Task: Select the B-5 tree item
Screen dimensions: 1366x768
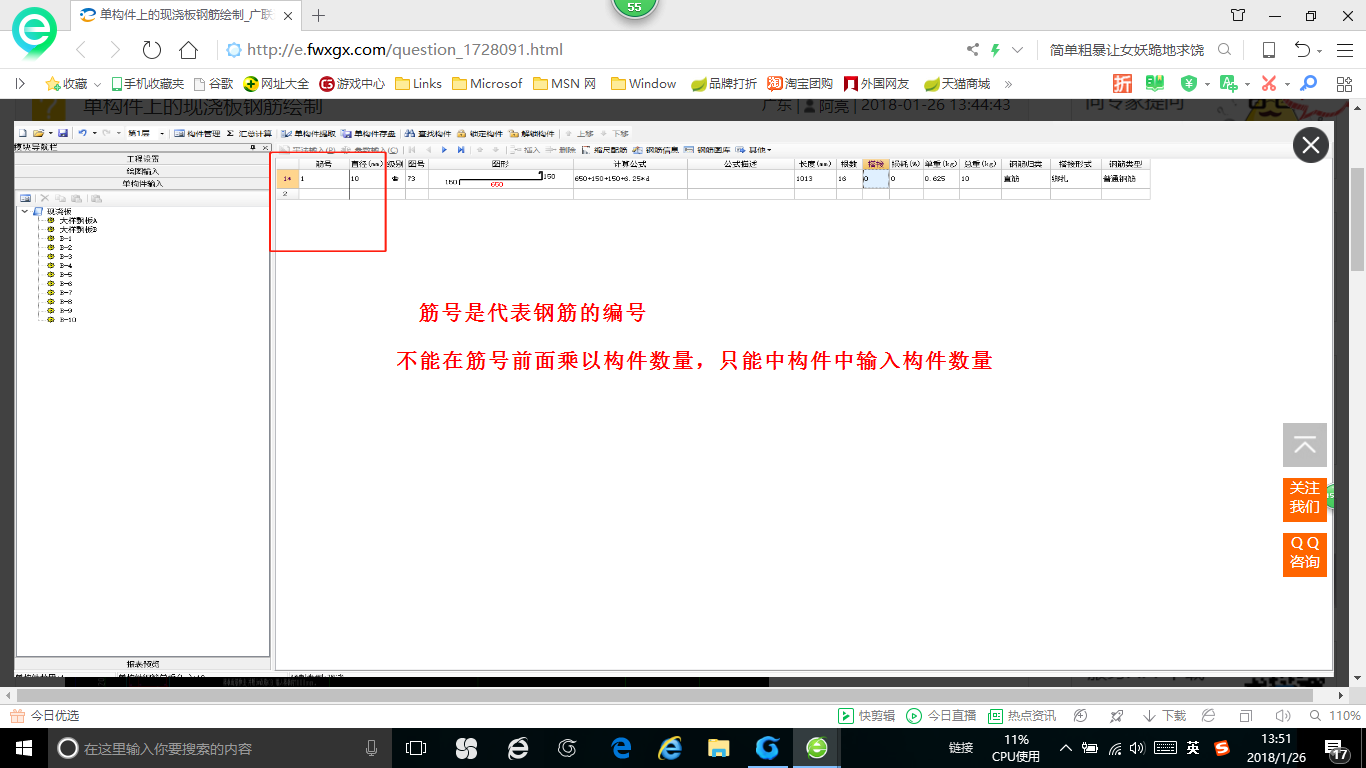Action: 66,274
